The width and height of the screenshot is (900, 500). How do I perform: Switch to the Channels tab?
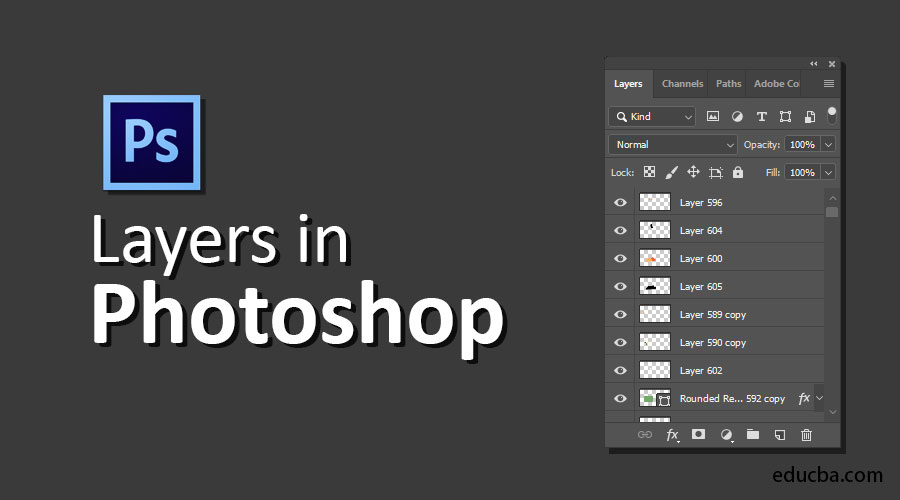[682, 84]
